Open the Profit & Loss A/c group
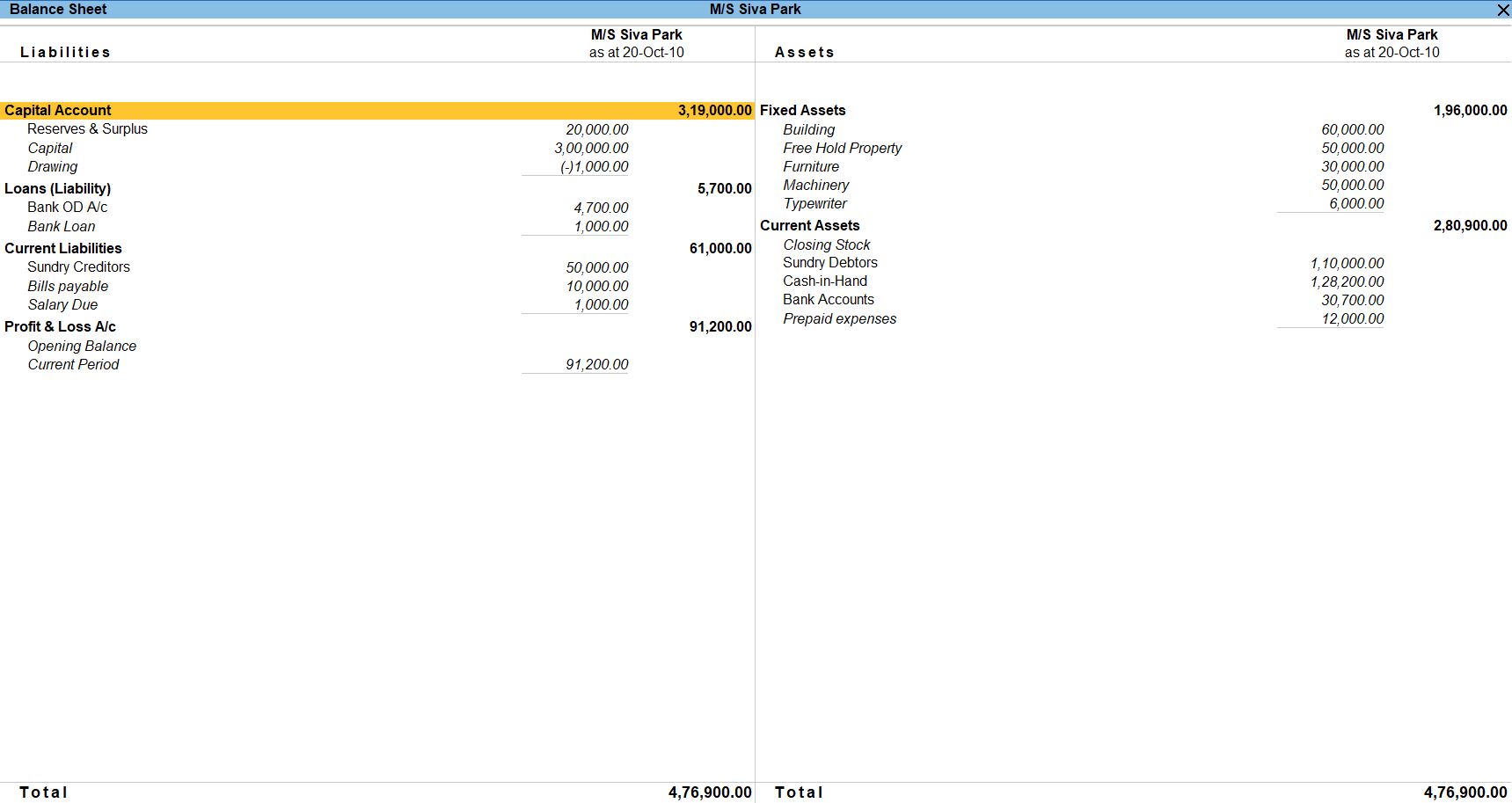Screen dimensions: 1512x803 pyautogui.click(x=60, y=326)
